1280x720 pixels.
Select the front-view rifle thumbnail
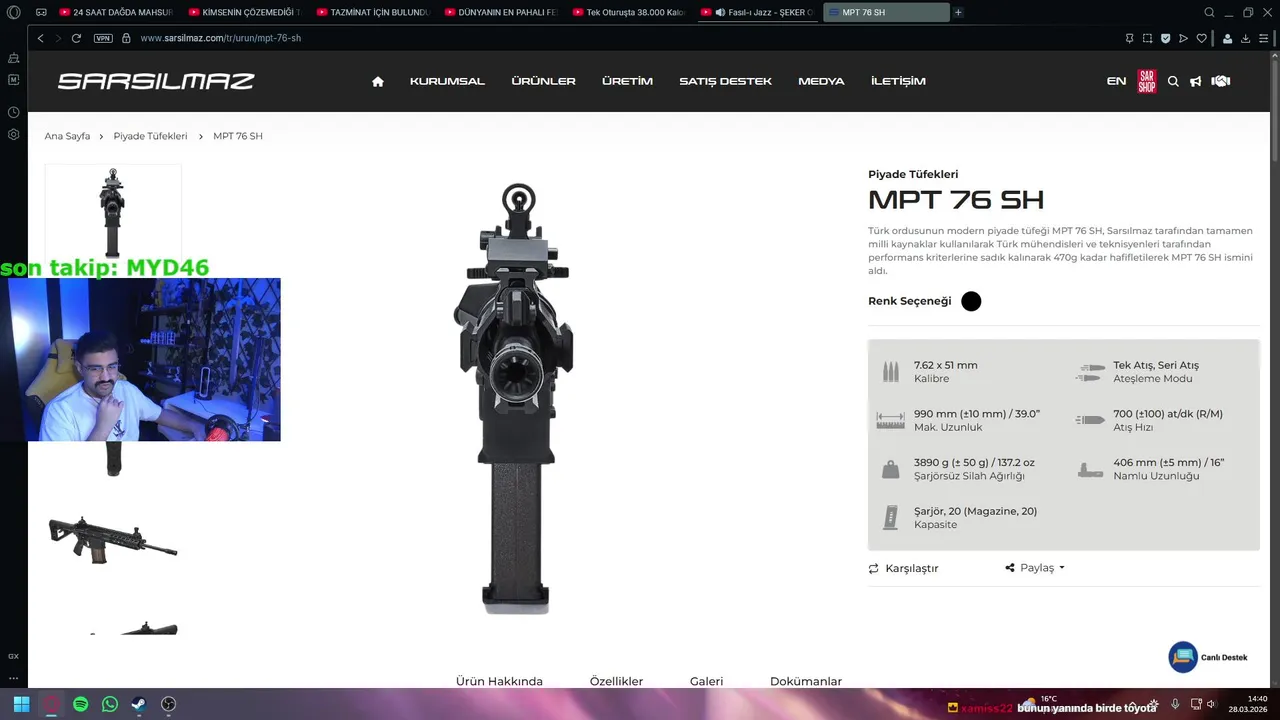point(113,211)
